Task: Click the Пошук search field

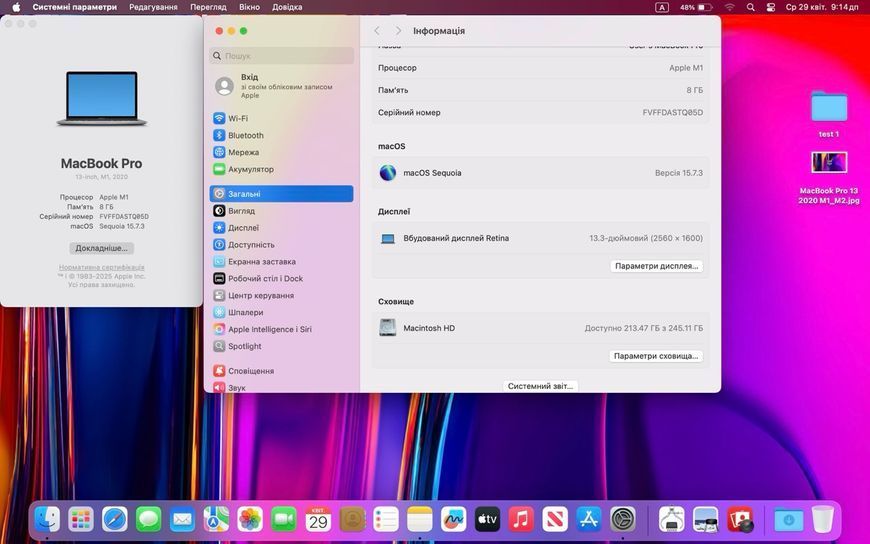Action: pos(281,56)
